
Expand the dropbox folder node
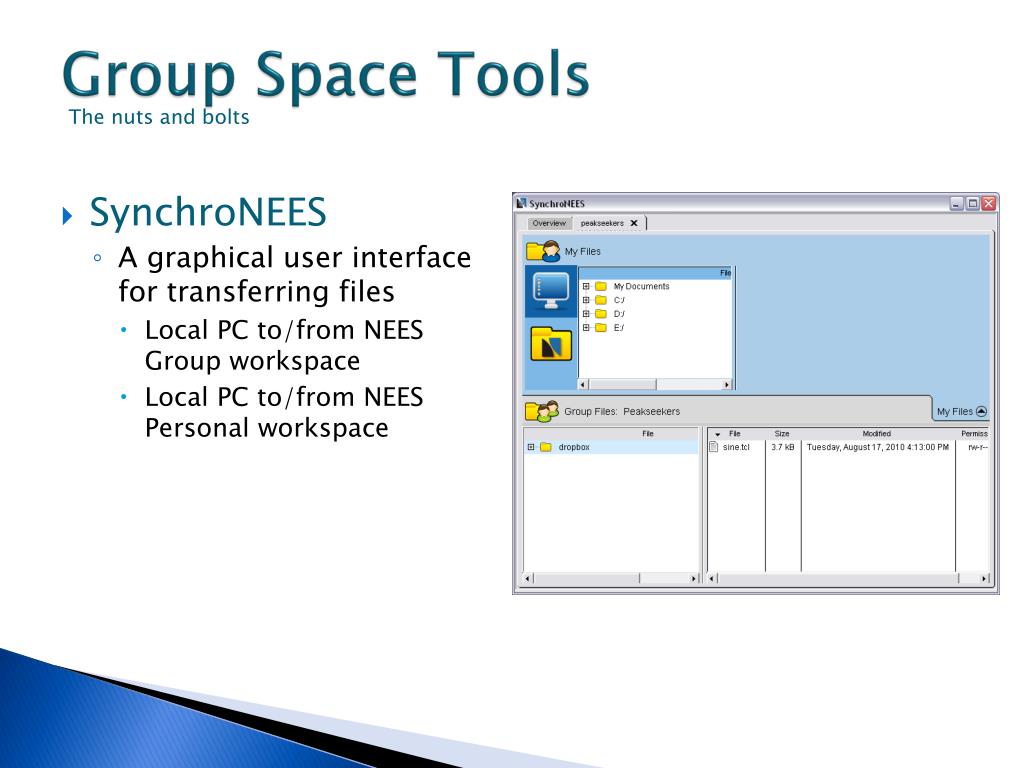(x=531, y=447)
